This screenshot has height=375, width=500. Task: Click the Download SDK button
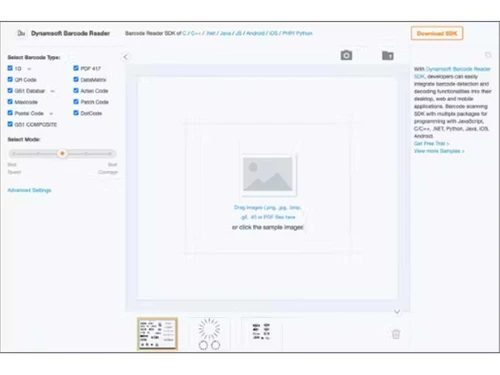coord(437,33)
